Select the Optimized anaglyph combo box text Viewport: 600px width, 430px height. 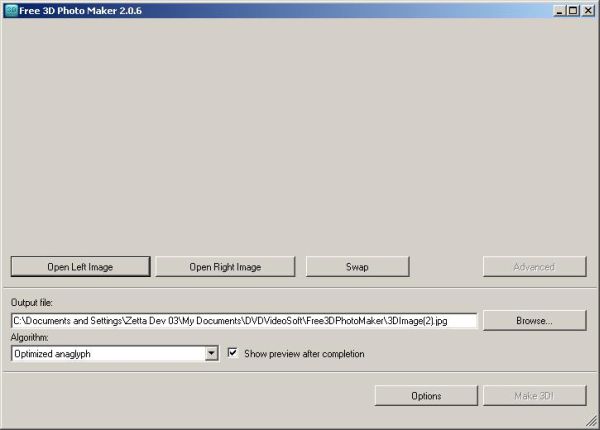(105, 354)
